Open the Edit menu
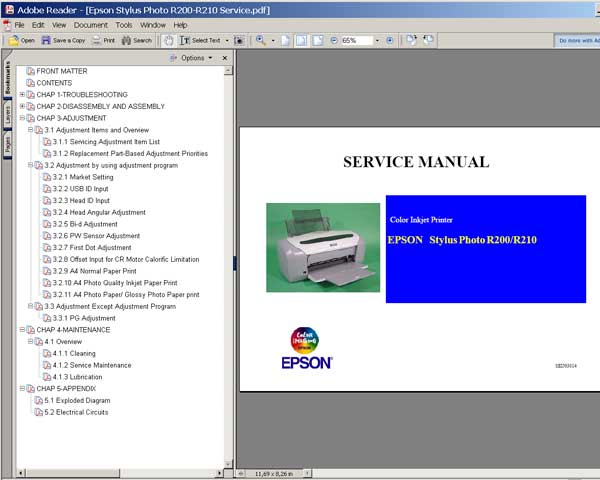The height and width of the screenshot is (480, 600). (38, 25)
